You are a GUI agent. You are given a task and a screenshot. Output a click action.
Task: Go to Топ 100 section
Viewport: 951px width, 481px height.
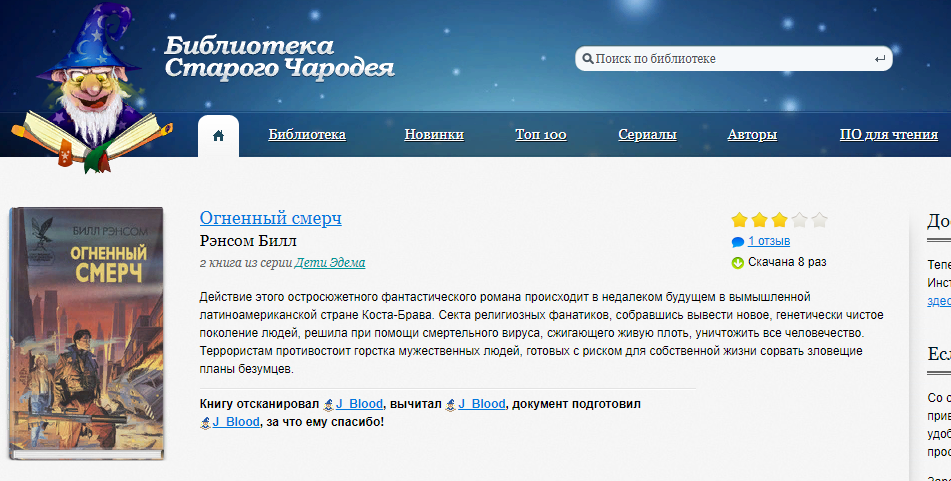pyautogui.click(x=541, y=135)
